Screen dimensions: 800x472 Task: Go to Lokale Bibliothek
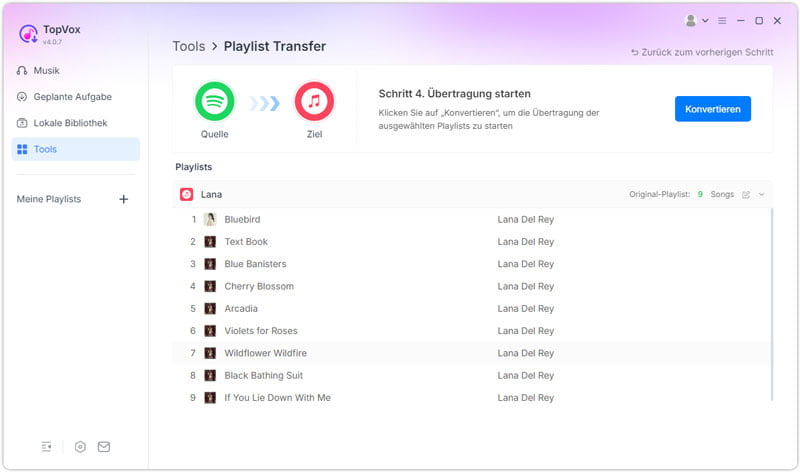pos(76,123)
